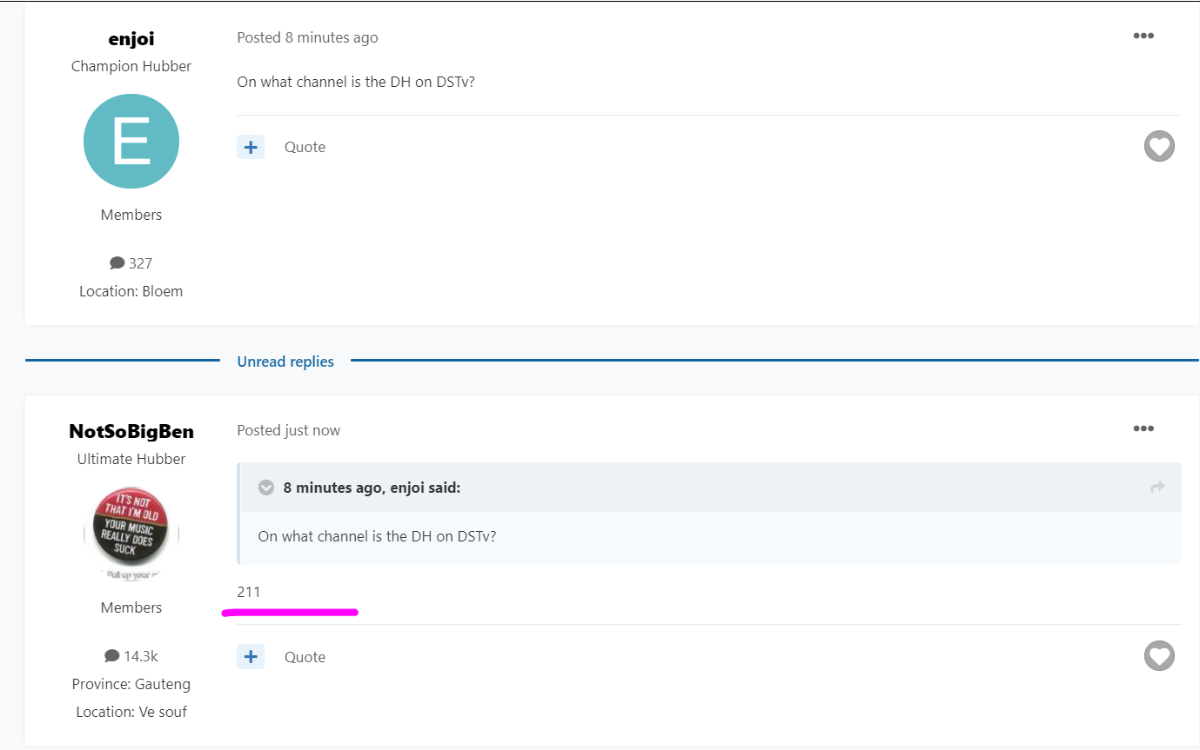Click the heart reaction on enjoi's post
The width and height of the screenshot is (1200, 750).
1159,147
